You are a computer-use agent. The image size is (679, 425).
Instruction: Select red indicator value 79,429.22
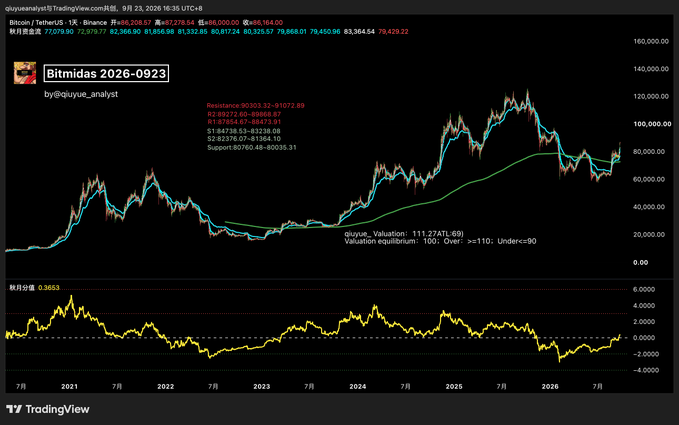coord(393,32)
